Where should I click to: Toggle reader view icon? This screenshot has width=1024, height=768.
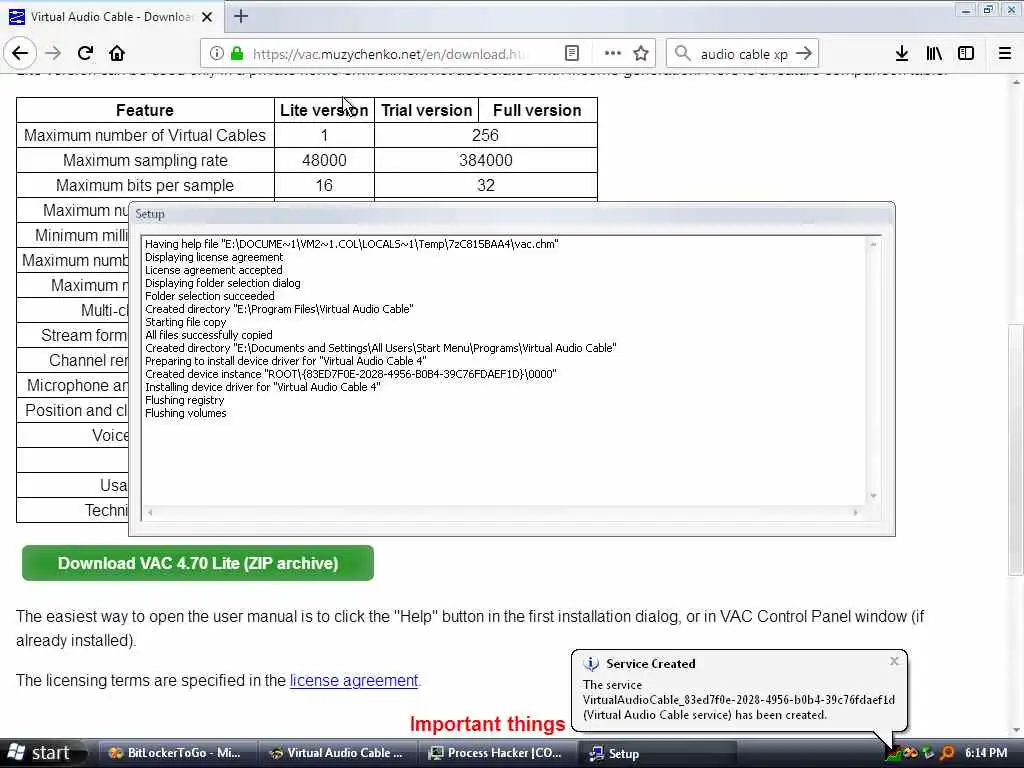(571, 54)
